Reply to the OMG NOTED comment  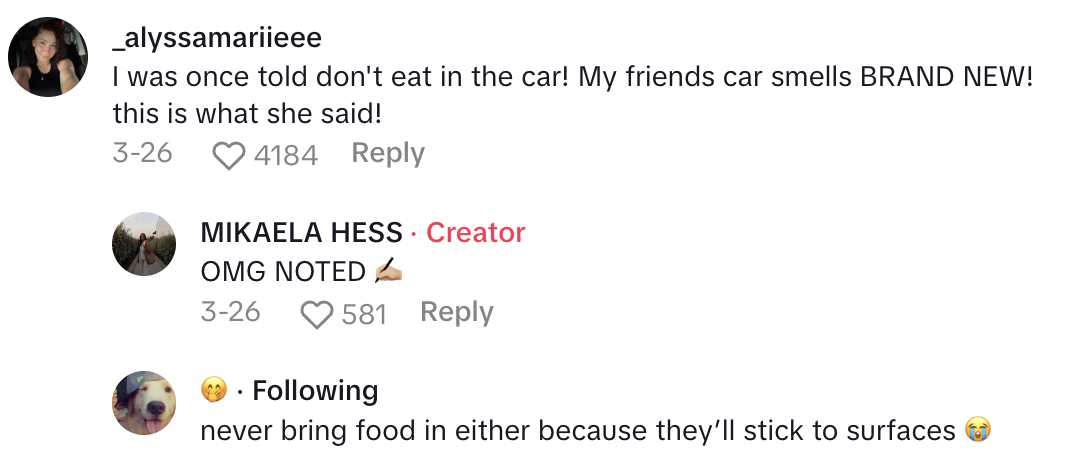(457, 313)
